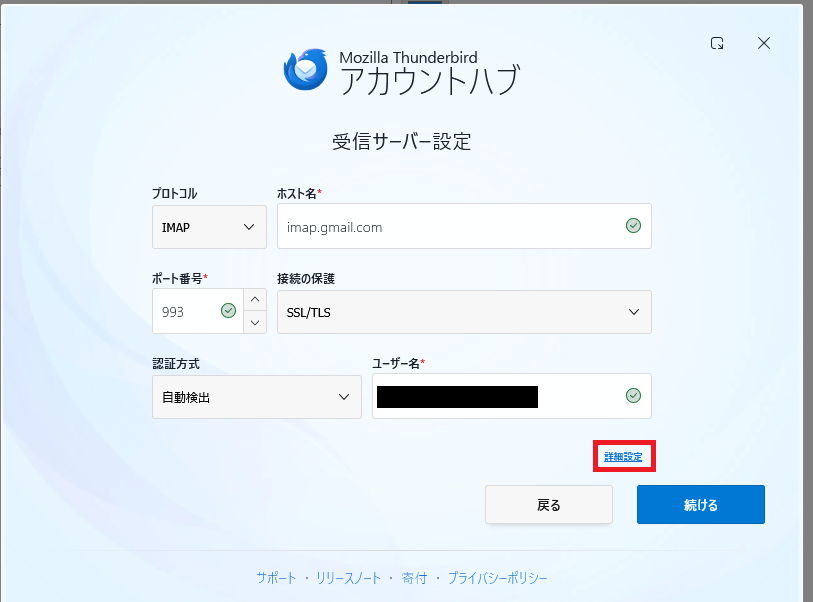Click the 続ける button
The height and width of the screenshot is (602, 813).
coord(700,505)
